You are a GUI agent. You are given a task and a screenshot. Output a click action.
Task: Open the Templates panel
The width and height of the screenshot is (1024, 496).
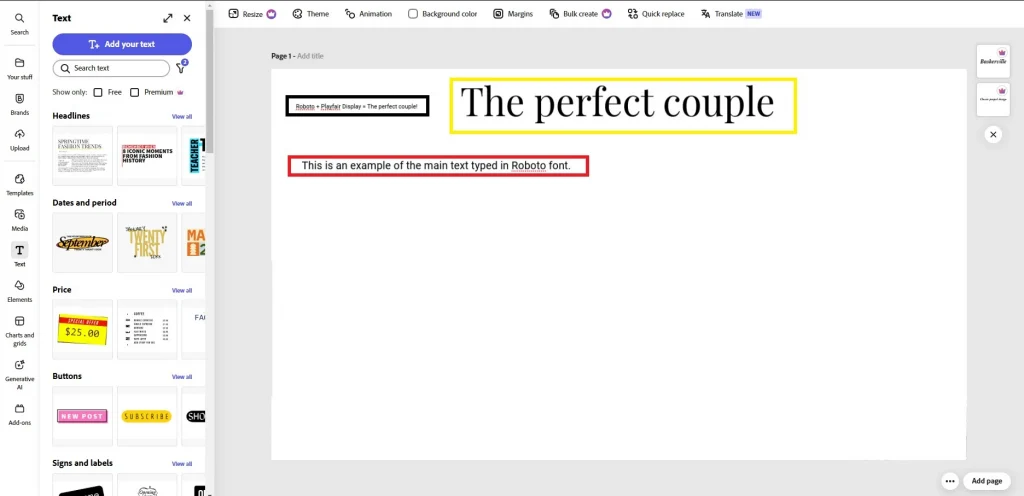click(20, 185)
